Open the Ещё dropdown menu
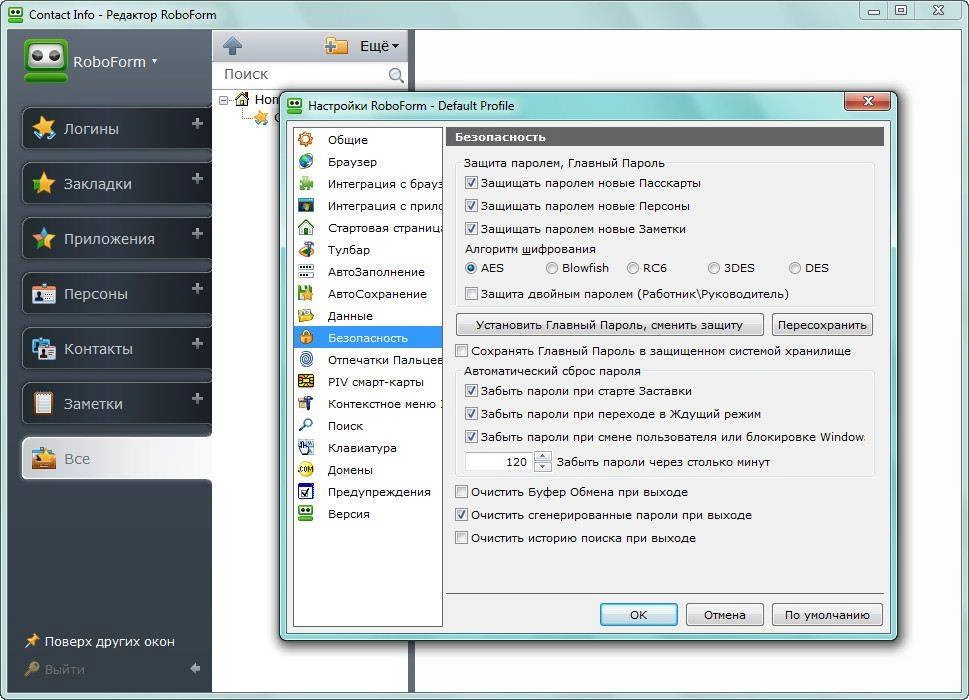The height and width of the screenshot is (700, 969). point(379,46)
